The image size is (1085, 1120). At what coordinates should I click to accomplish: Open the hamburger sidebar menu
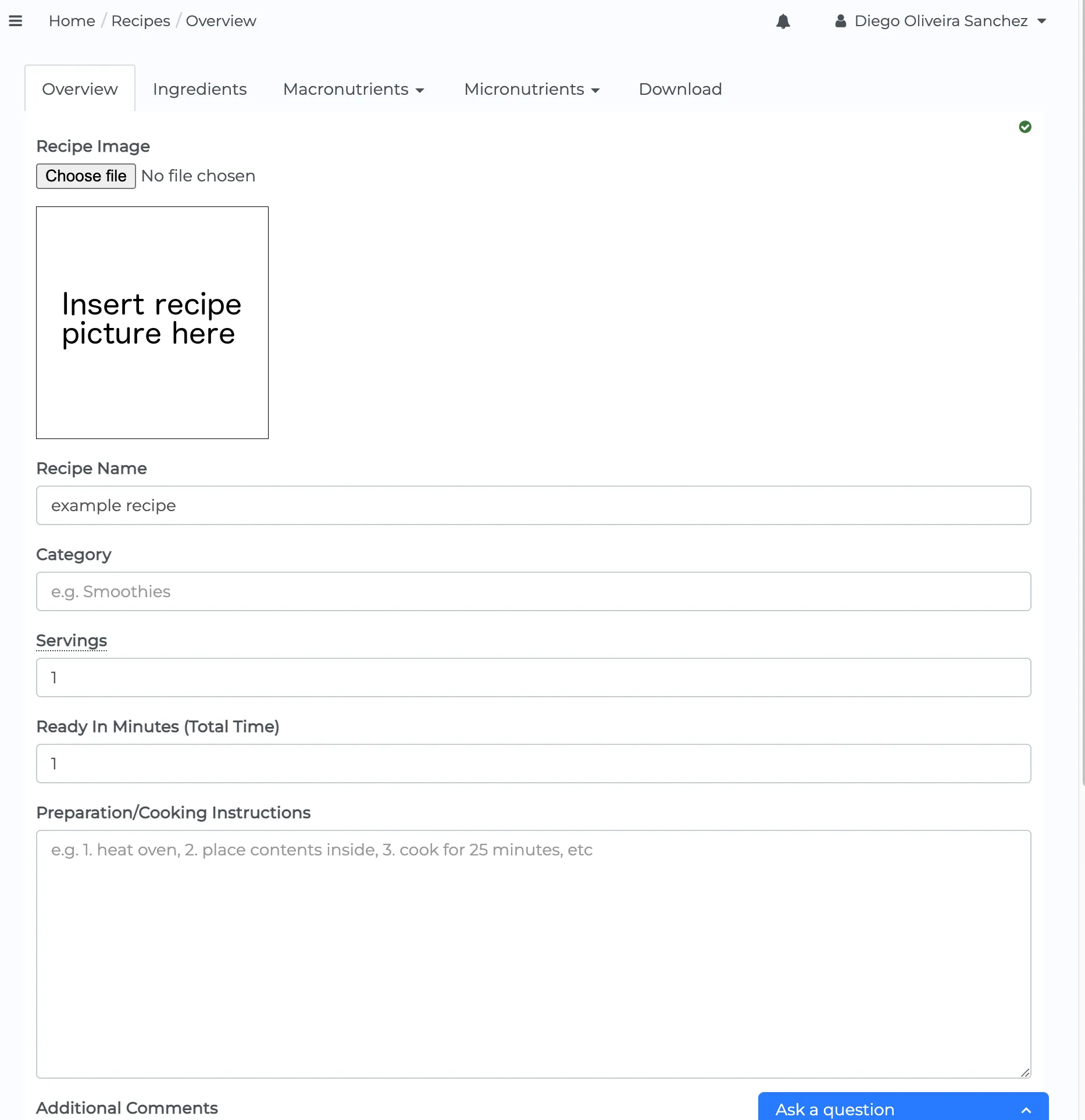coord(16,21)
